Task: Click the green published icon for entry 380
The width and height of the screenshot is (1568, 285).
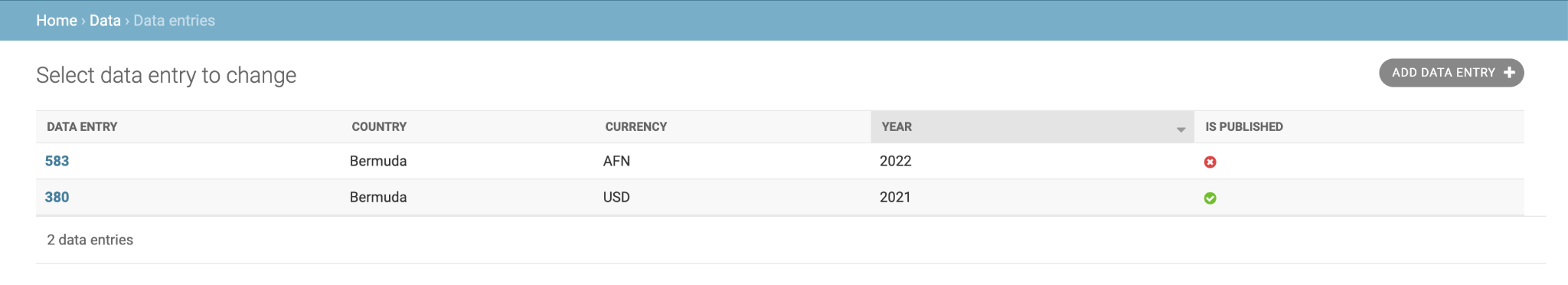Action: [x=1210, y=198]
